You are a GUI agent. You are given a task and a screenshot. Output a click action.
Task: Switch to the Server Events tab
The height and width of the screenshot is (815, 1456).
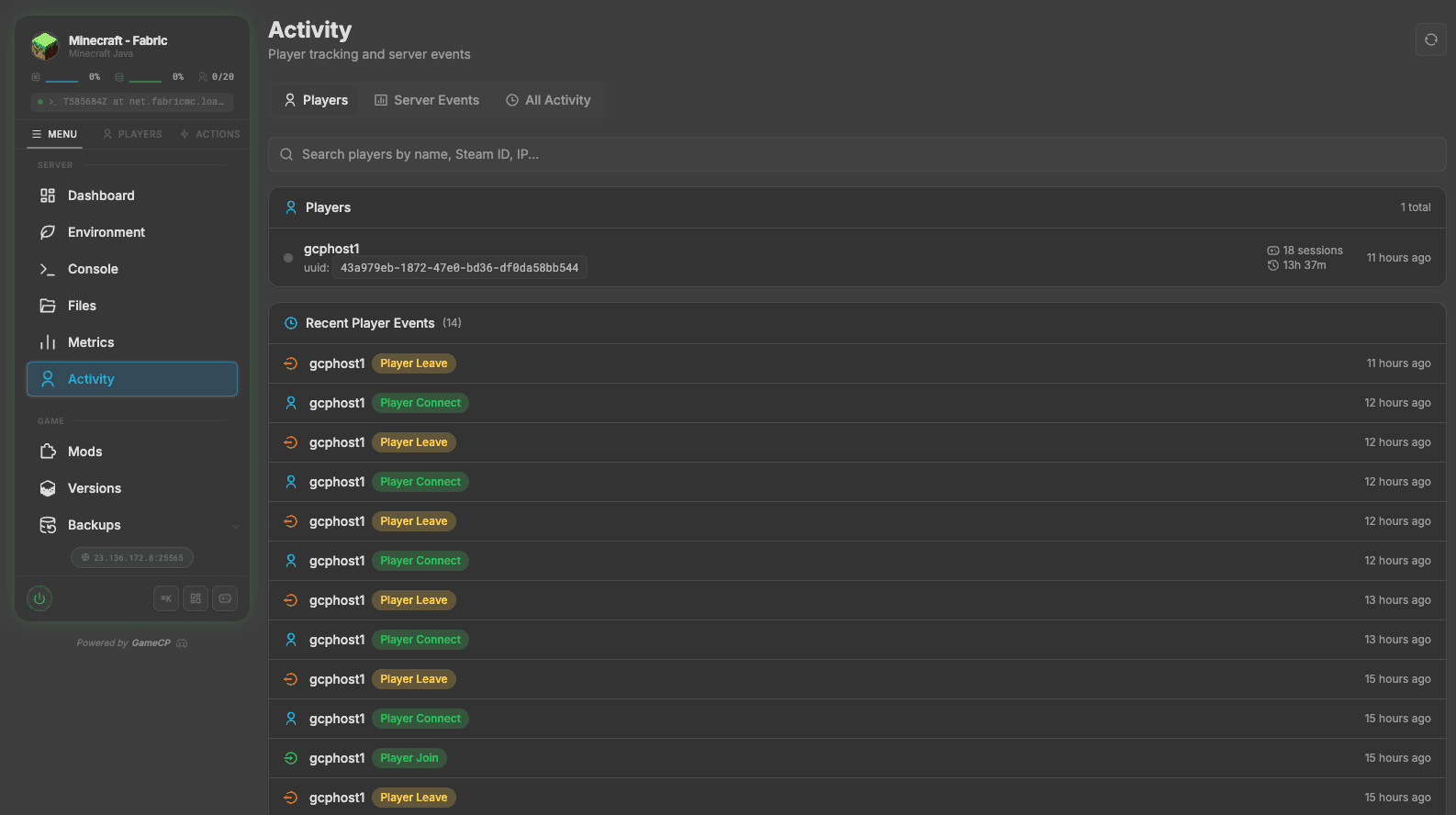pyautogui.click(x=427, y=100)
